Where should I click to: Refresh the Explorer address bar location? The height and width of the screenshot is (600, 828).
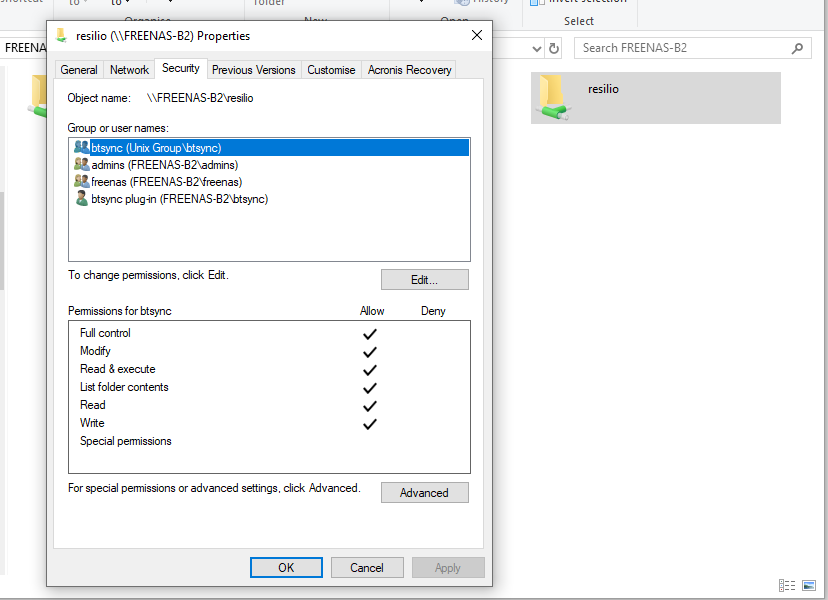[553, 48]
